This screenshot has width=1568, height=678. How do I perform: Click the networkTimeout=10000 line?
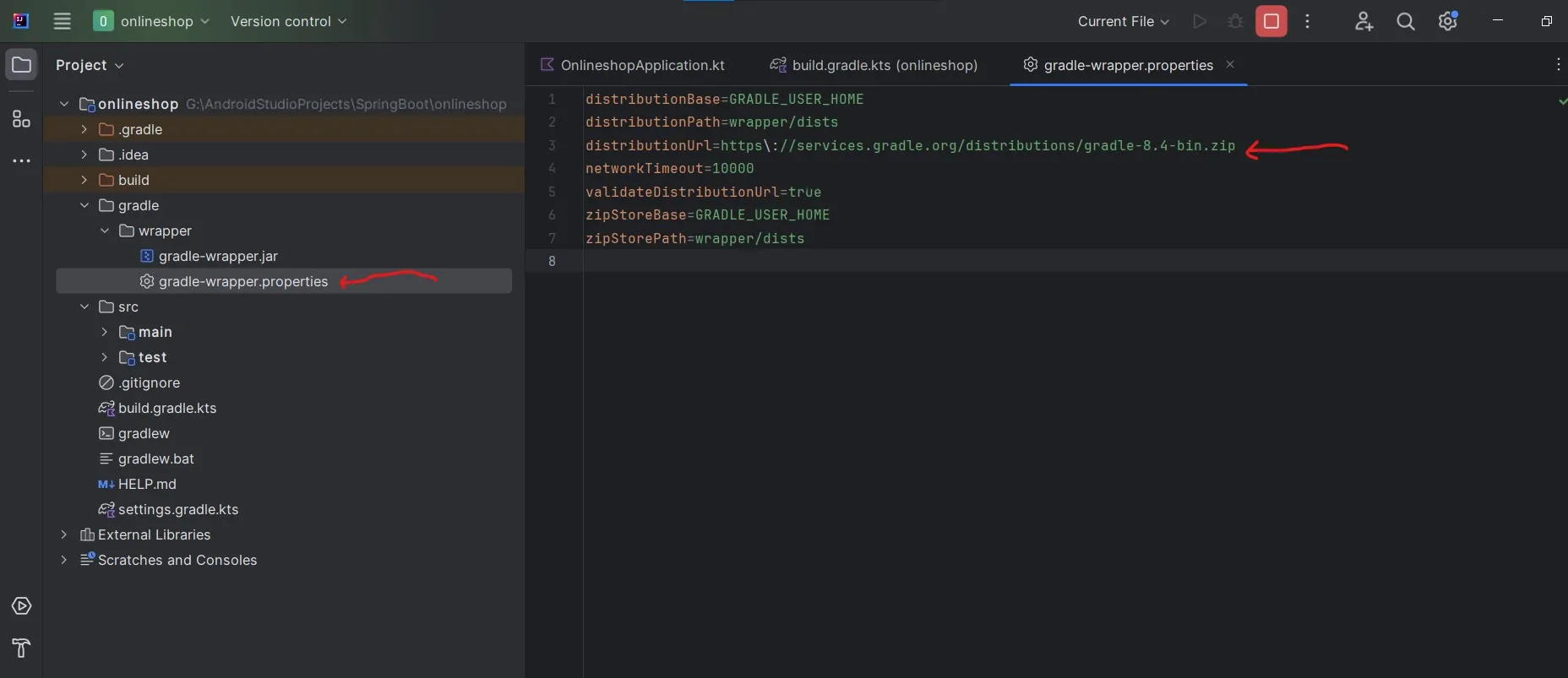(x=669, y=168)
